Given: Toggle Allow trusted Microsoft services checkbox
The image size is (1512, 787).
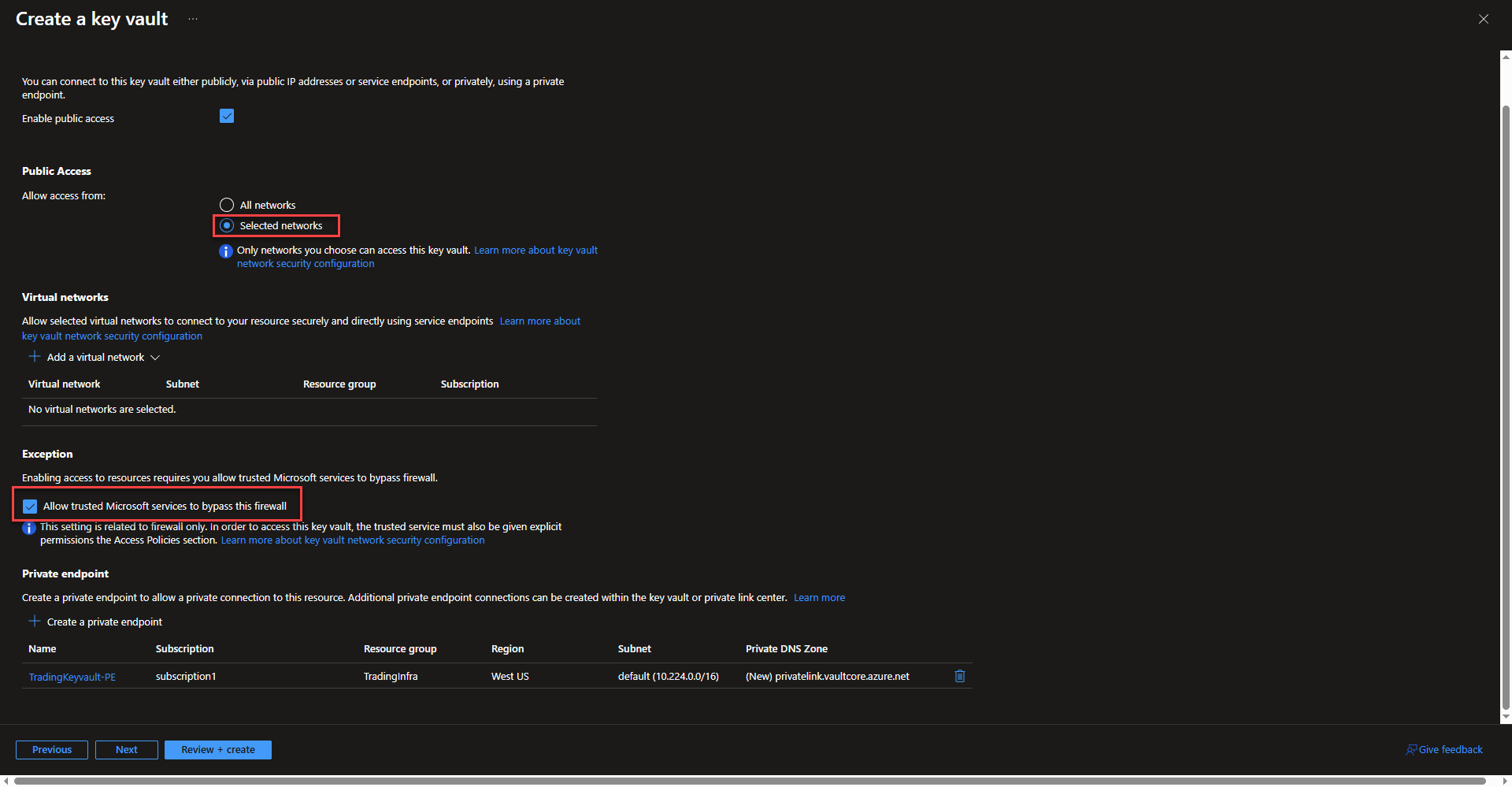Looking at the screenshot, I should tap(30, 506).
